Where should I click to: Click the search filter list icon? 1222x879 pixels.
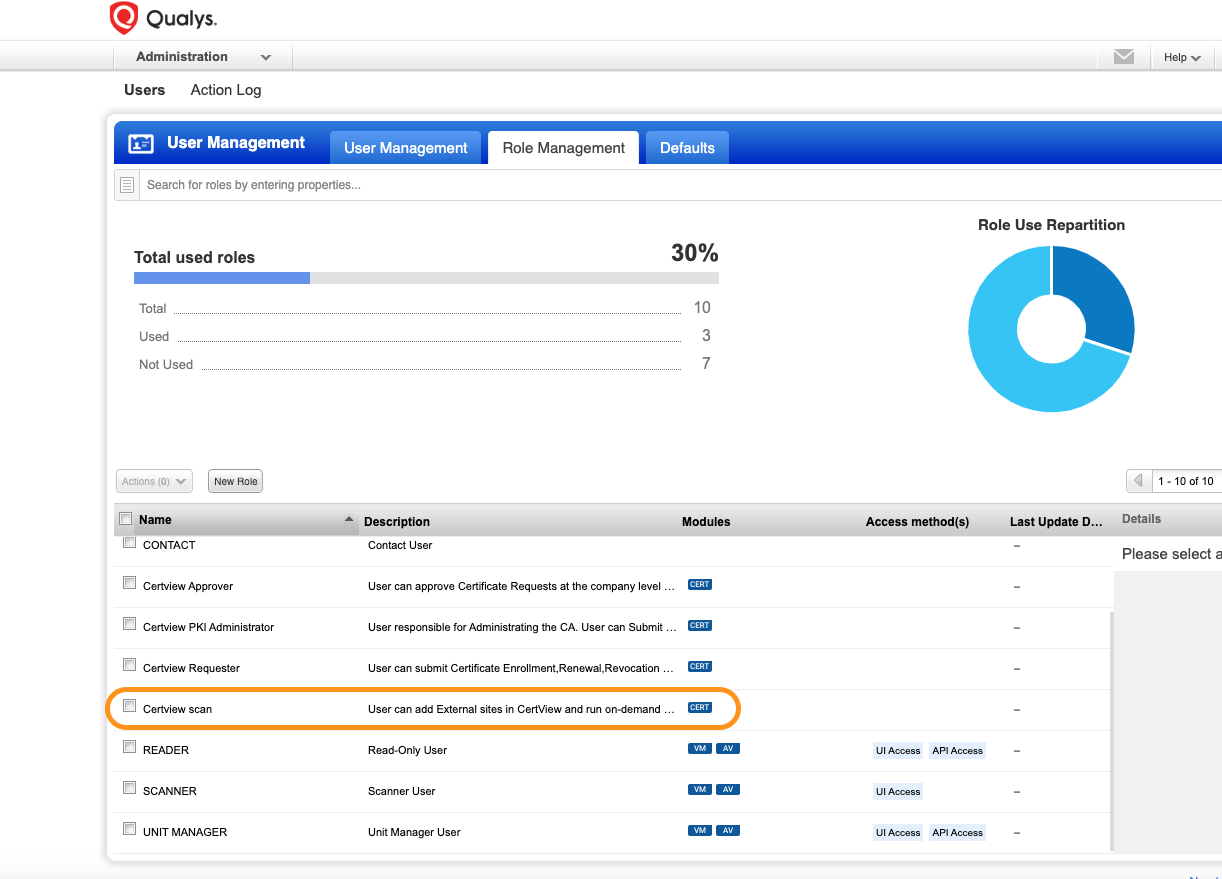[127, 185]
